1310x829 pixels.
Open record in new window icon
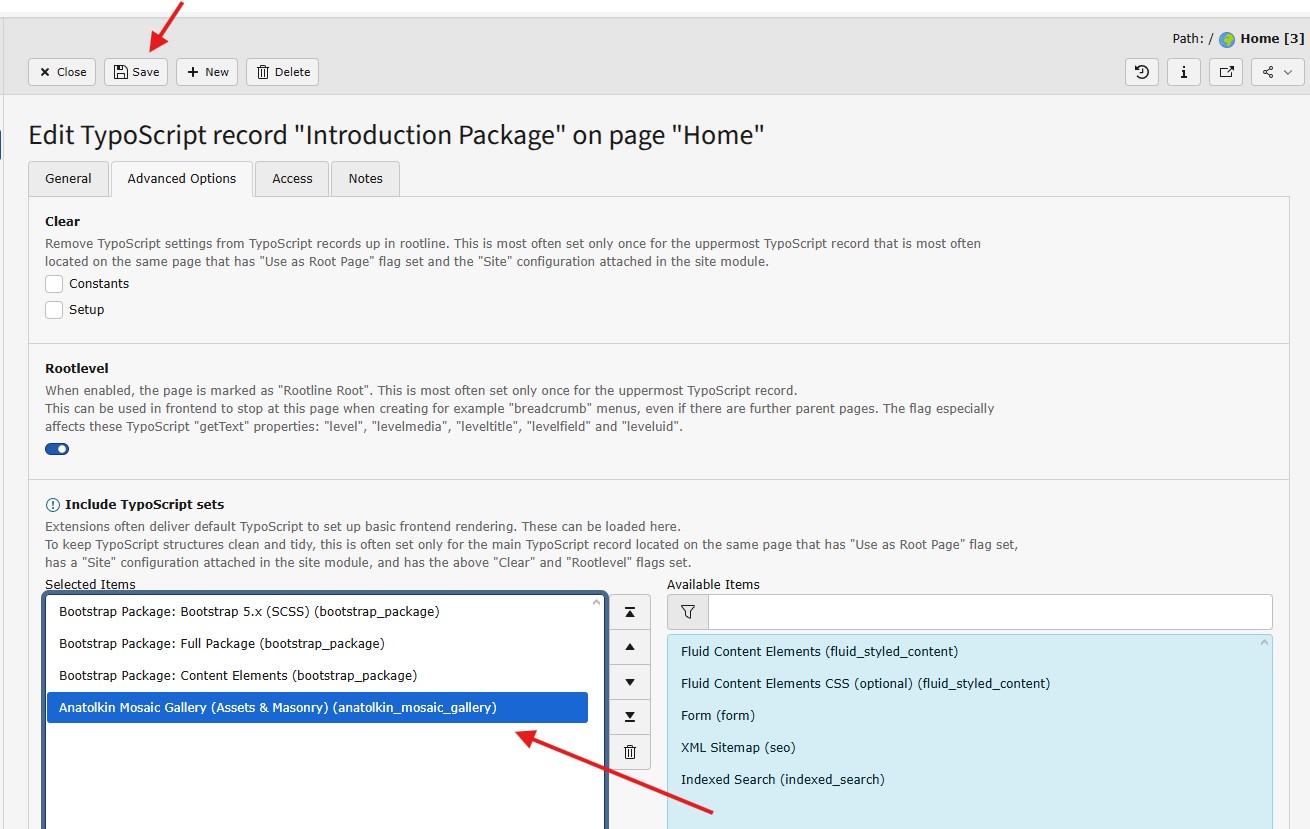pos(1226,72)
